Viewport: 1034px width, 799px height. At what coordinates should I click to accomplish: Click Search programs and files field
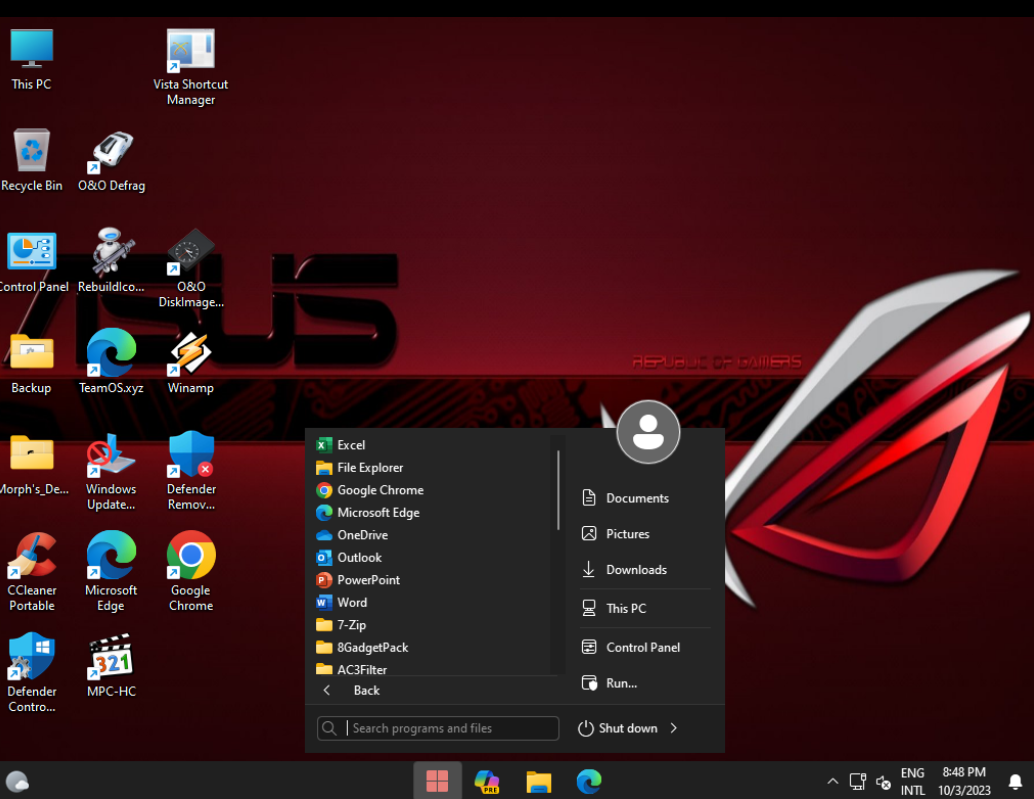click(438, 728)
